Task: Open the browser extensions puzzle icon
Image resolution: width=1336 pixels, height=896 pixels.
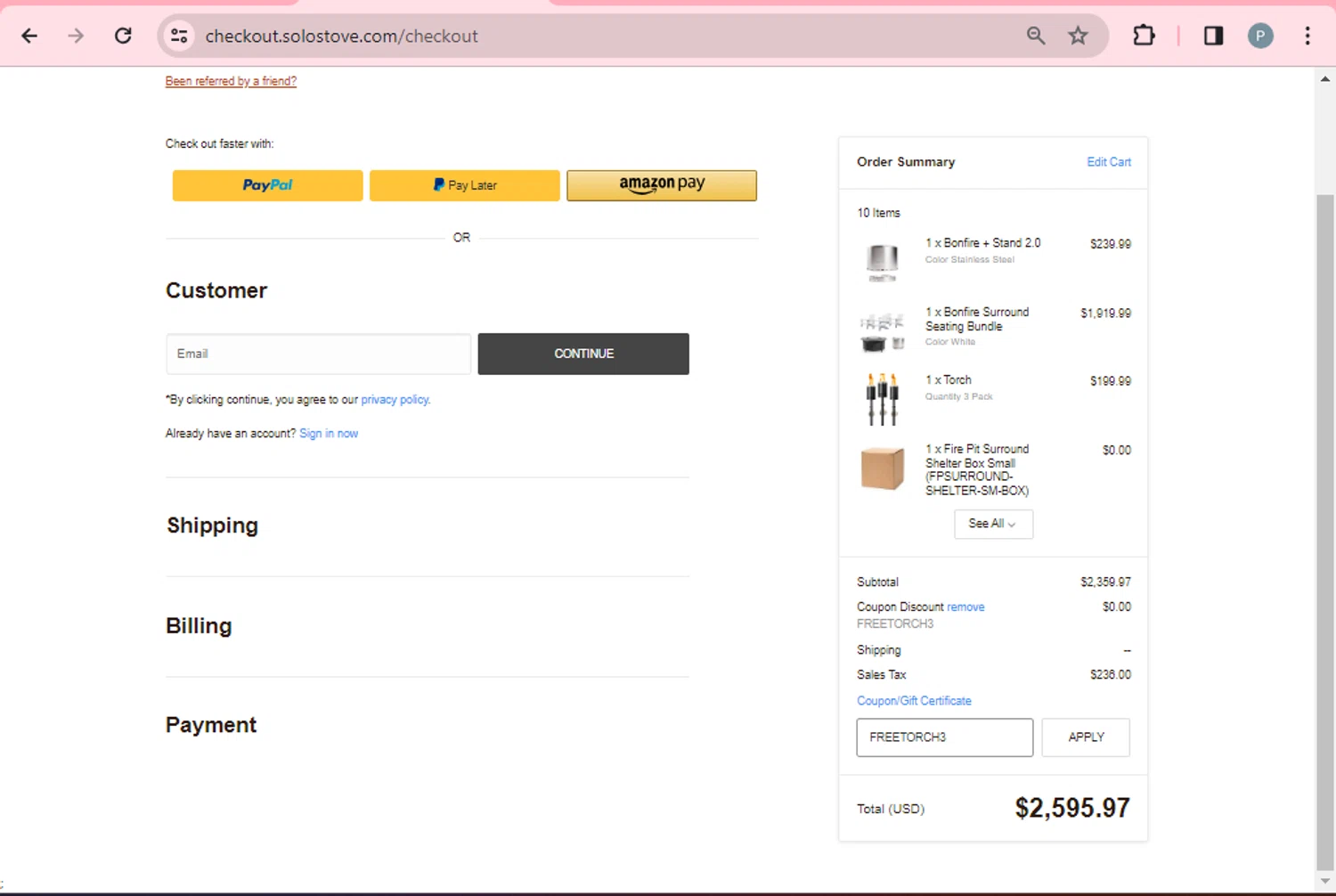Action: click(x=1144, y=36)
